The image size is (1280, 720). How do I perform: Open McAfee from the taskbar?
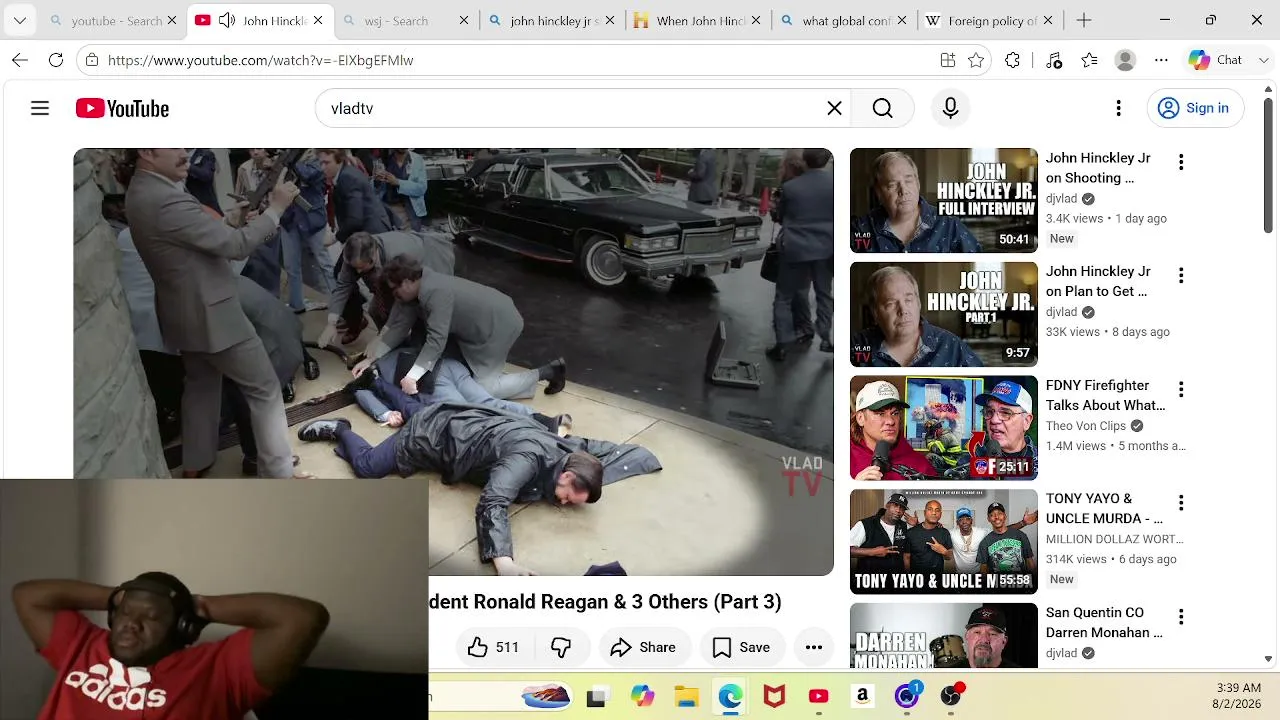point(774,697)
